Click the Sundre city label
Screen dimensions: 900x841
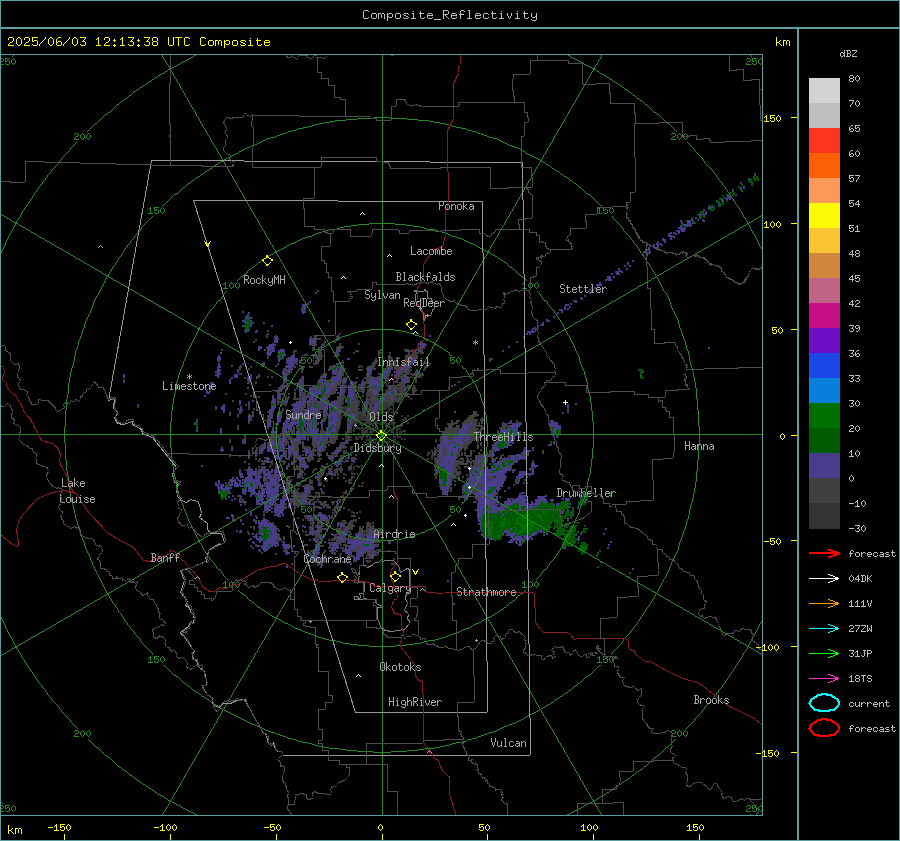pos(303,415)
